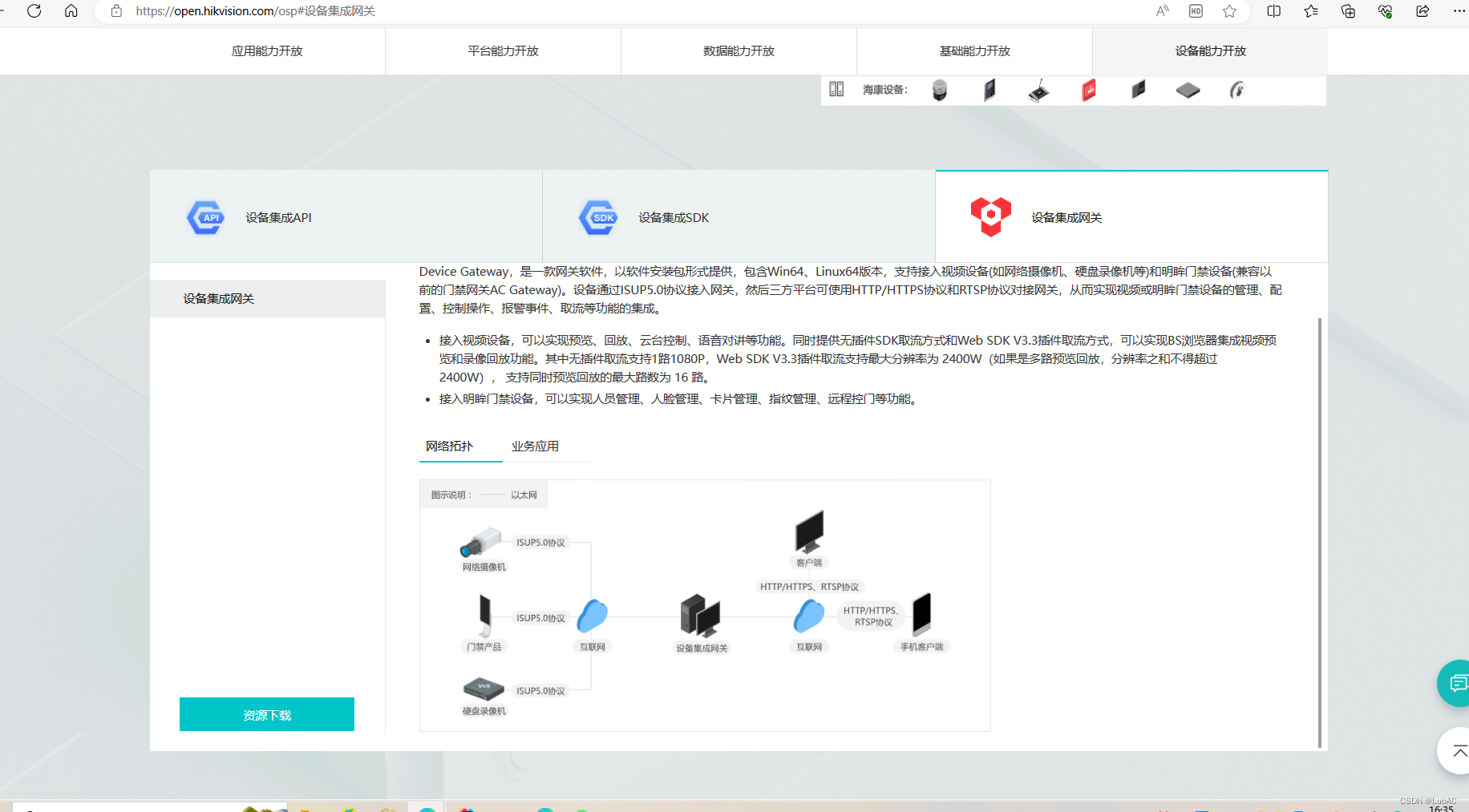
Task: Select the round sensor device icon
Action: (x=1236, y=90)
